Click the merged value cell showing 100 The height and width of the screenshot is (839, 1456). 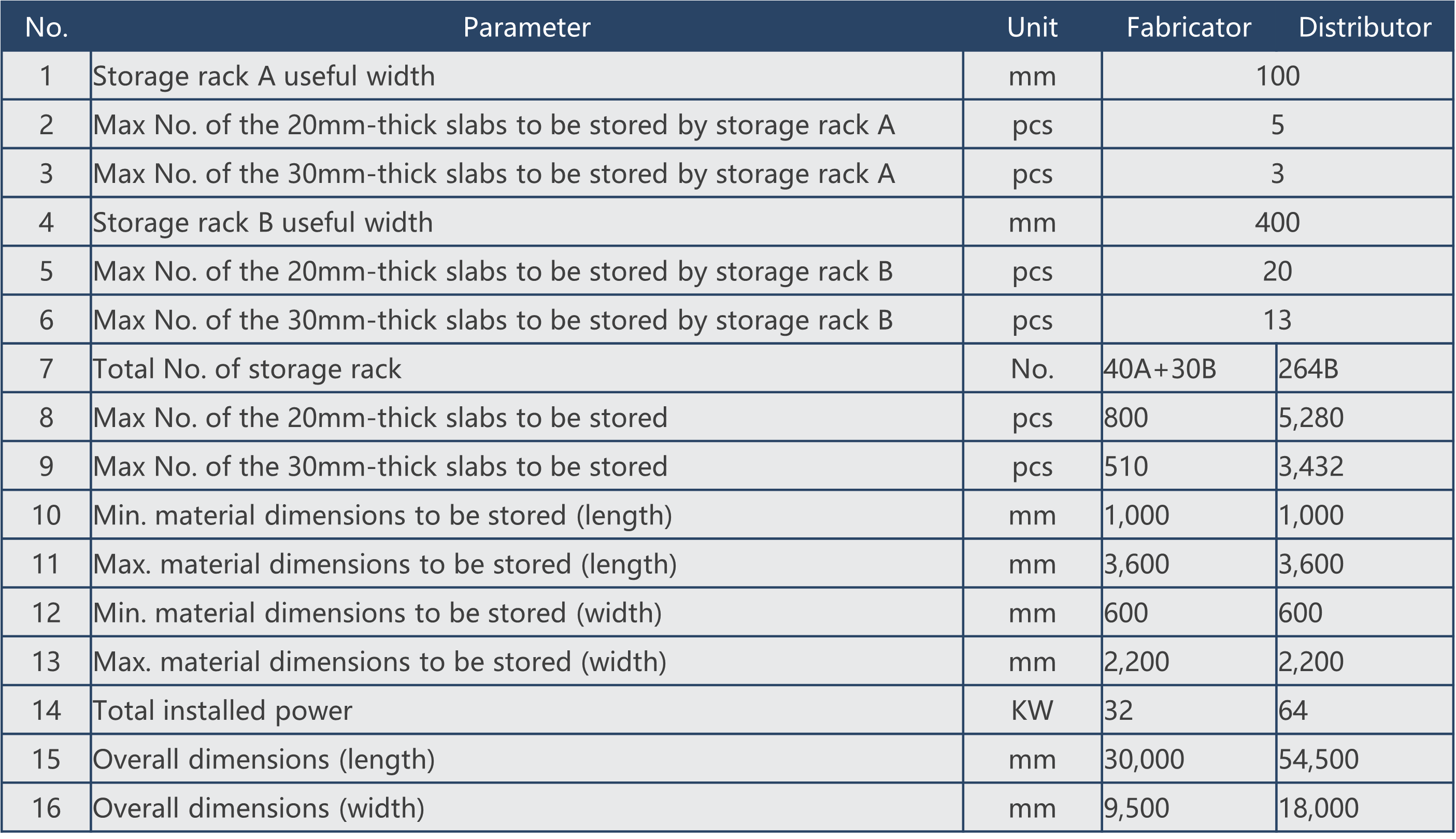click(1277, 76)
